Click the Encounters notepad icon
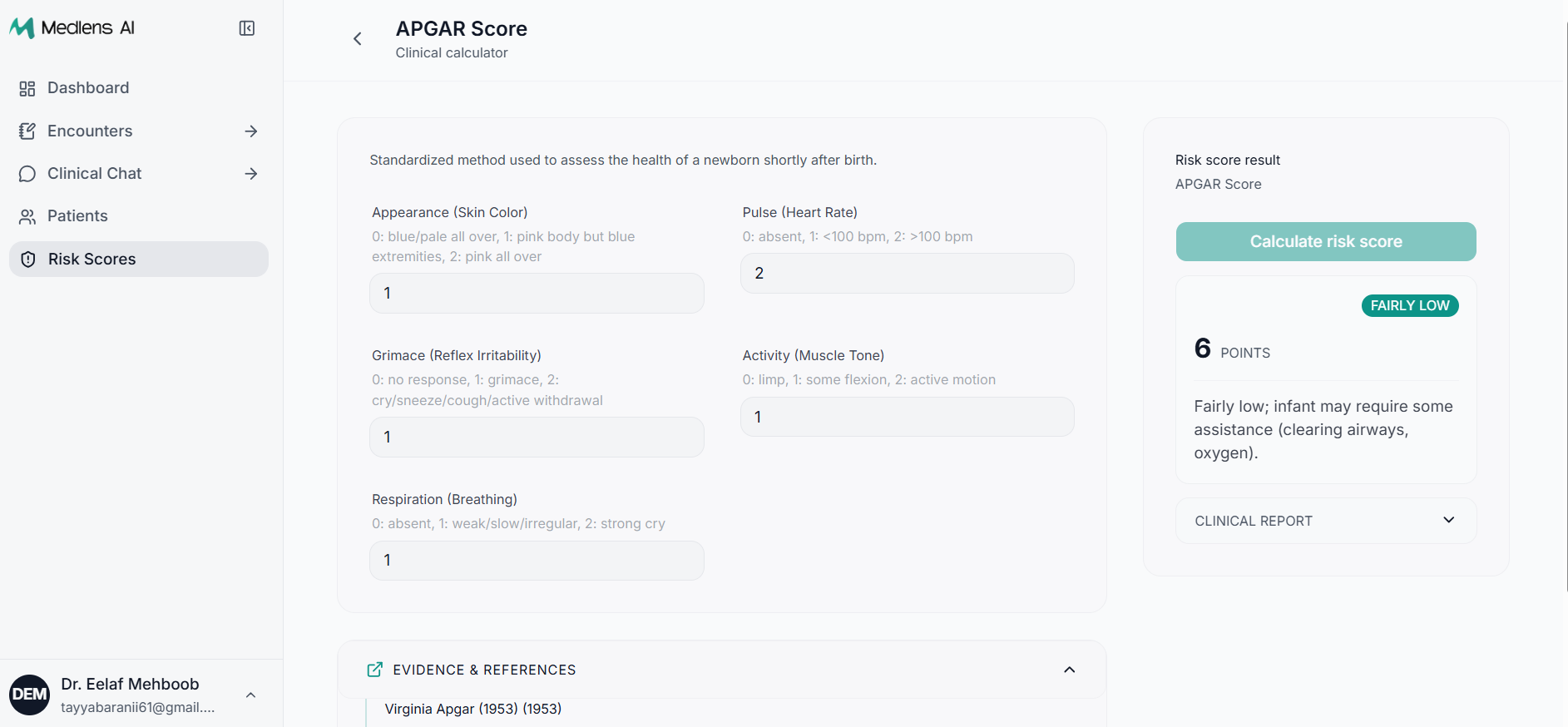The width and height of the screenshot is (1568, 727). click(27, 131)
